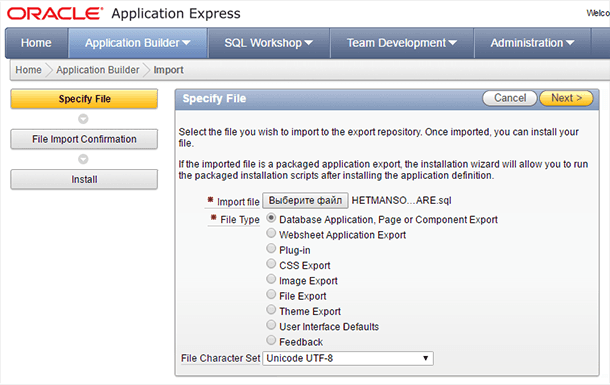610x385 pixels.
Task: Select the Websheet Application Export option
Action: click(271, 233)
